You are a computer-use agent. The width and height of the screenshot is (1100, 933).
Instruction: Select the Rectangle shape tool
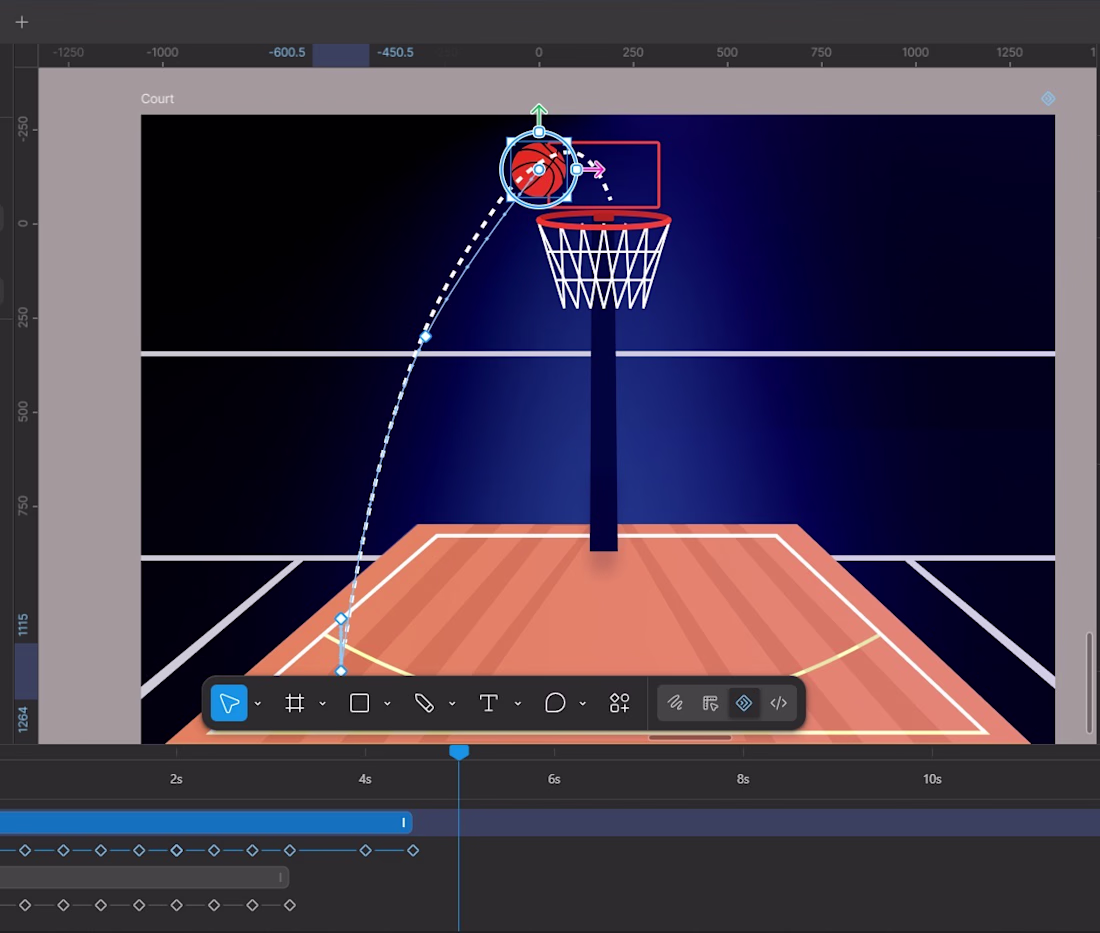pos(359,703)
